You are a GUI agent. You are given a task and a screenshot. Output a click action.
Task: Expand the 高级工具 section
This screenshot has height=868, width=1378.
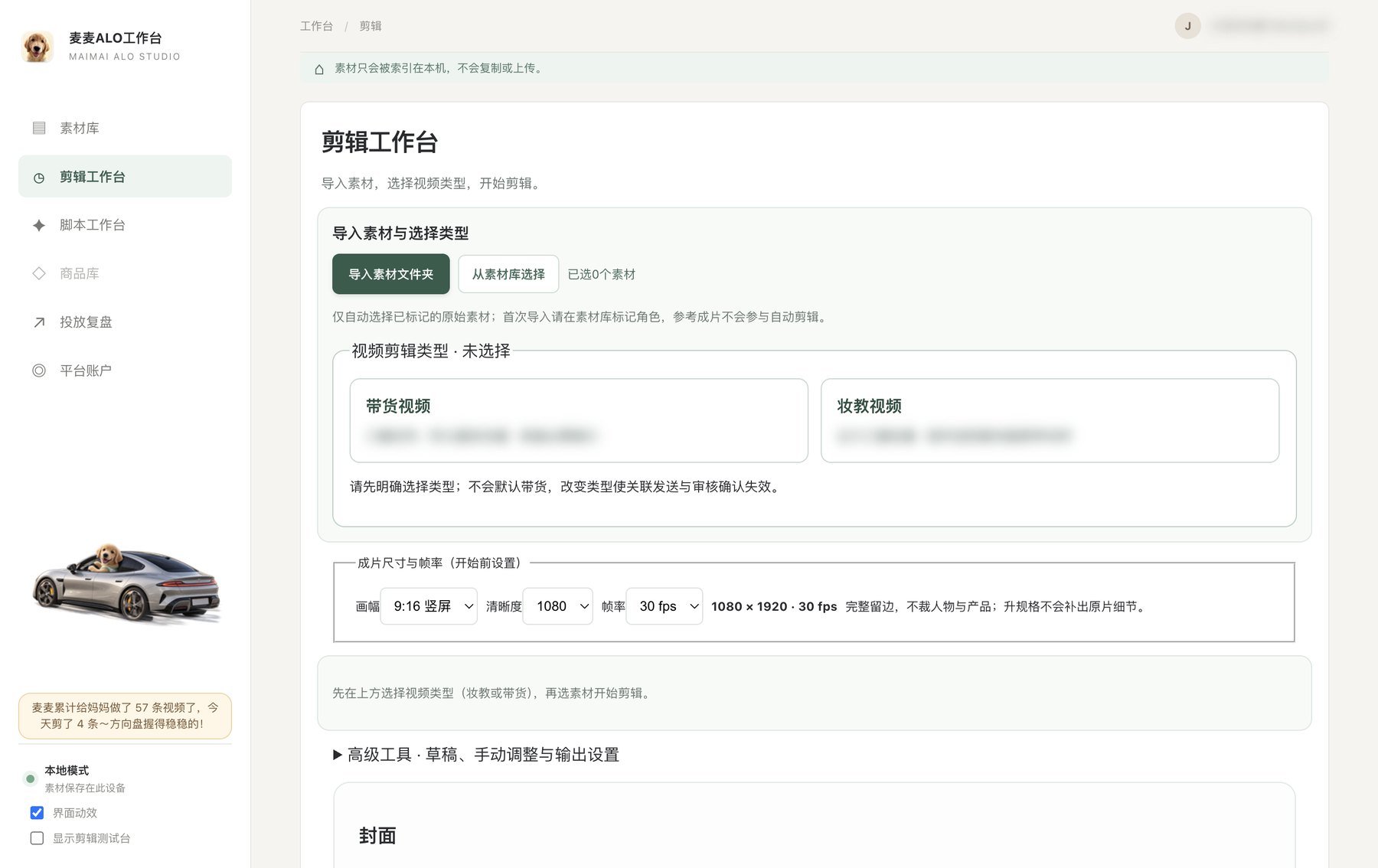pos(475,755)
